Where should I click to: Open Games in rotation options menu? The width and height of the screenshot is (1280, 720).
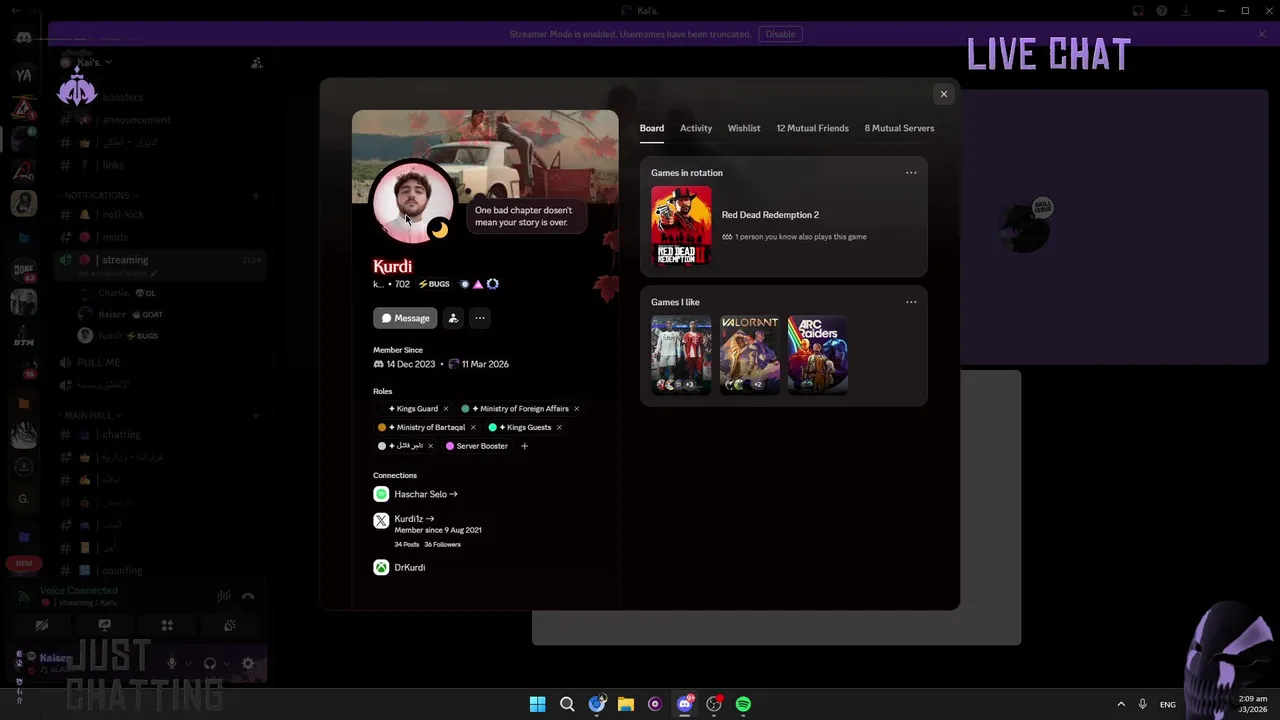coord(911,173)
